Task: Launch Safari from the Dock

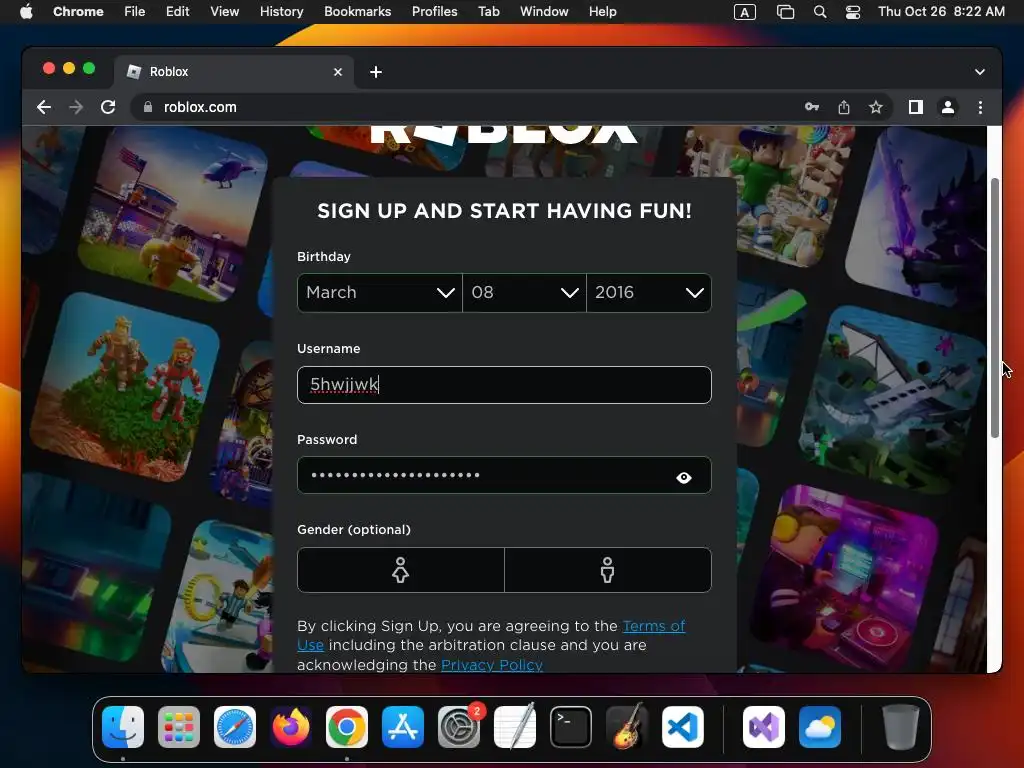Action: (x=234, y=727)
